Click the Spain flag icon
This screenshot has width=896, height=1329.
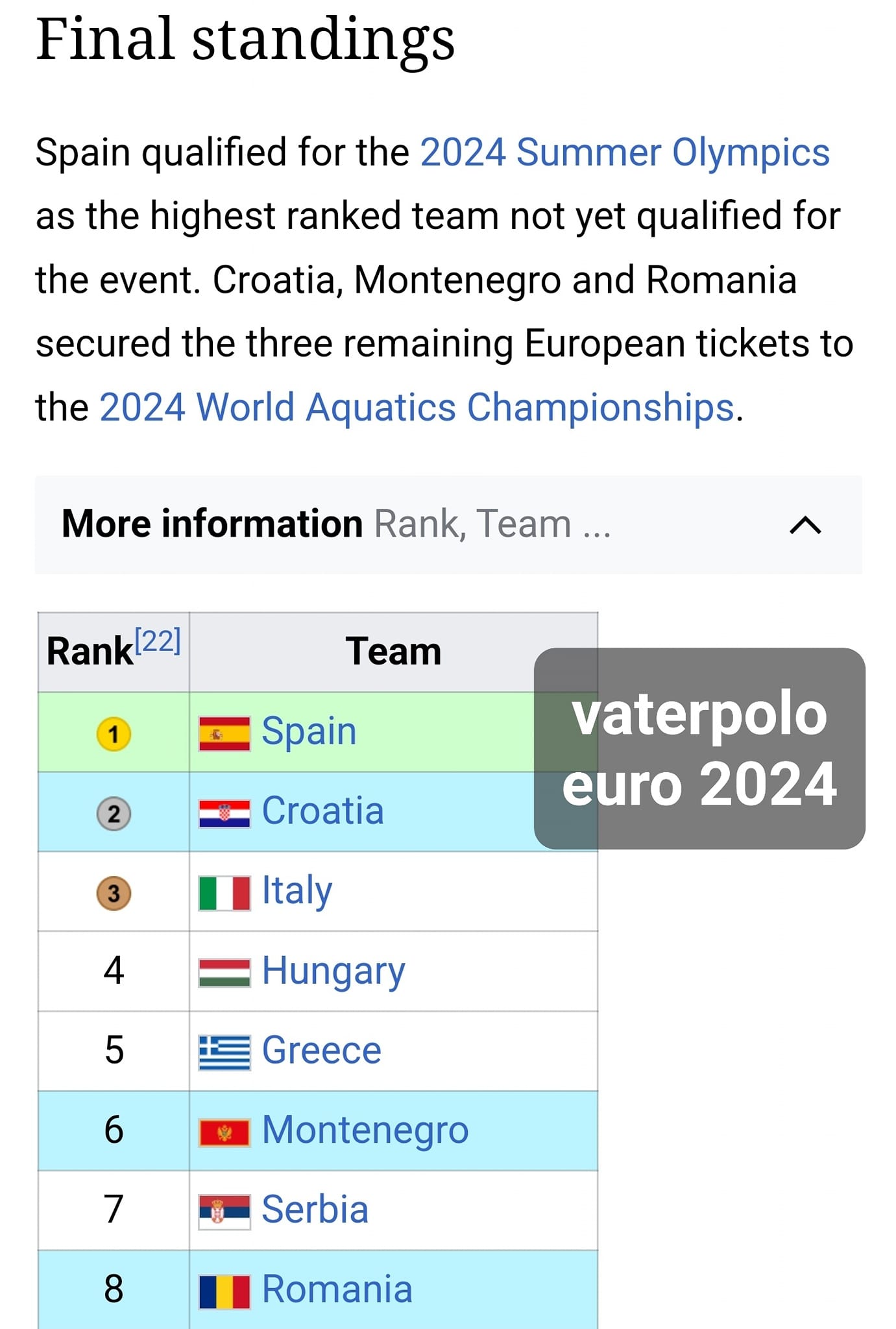click(224, 734)
